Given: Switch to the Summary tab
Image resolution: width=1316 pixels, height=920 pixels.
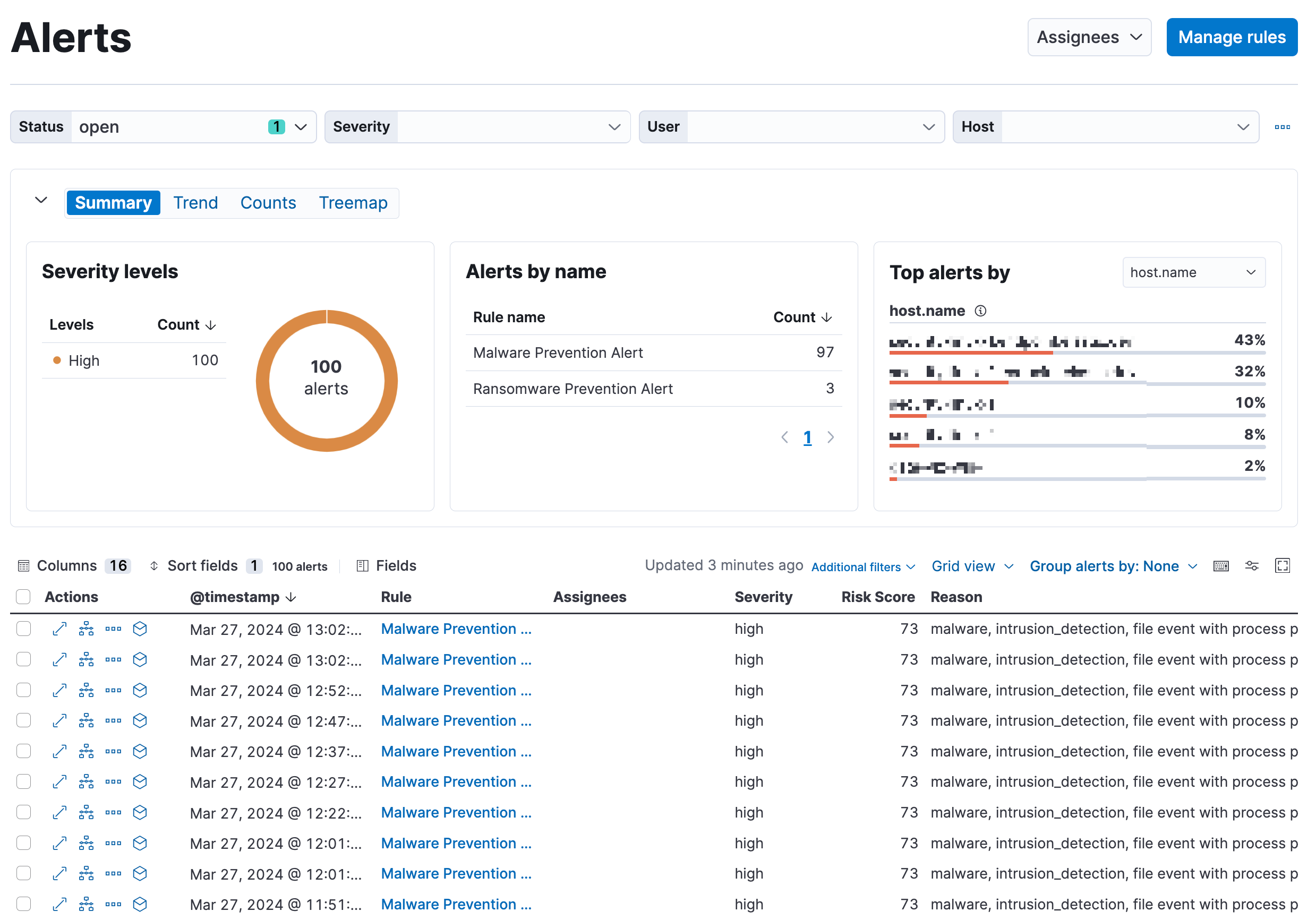Looking at the screenshot, I should 114,203.
